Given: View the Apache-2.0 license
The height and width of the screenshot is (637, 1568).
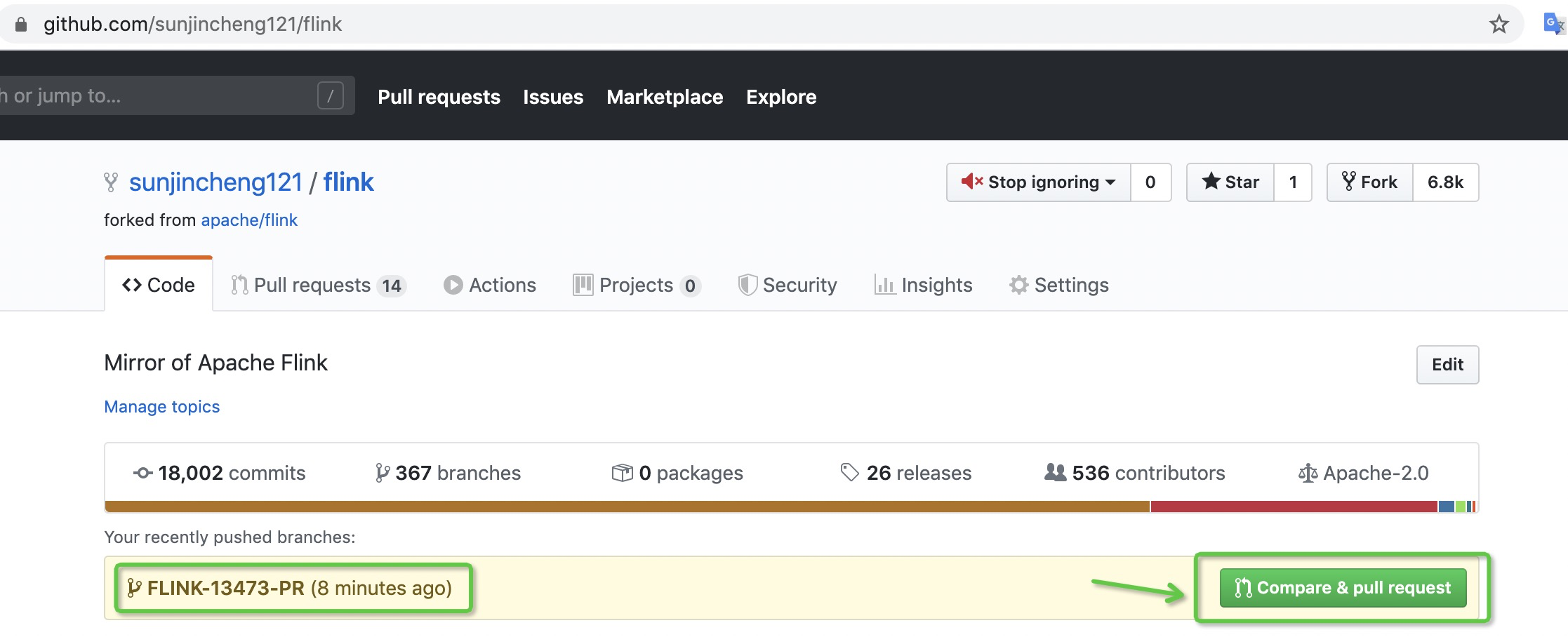Looking at the screenshot, I should pos(1364,473).
